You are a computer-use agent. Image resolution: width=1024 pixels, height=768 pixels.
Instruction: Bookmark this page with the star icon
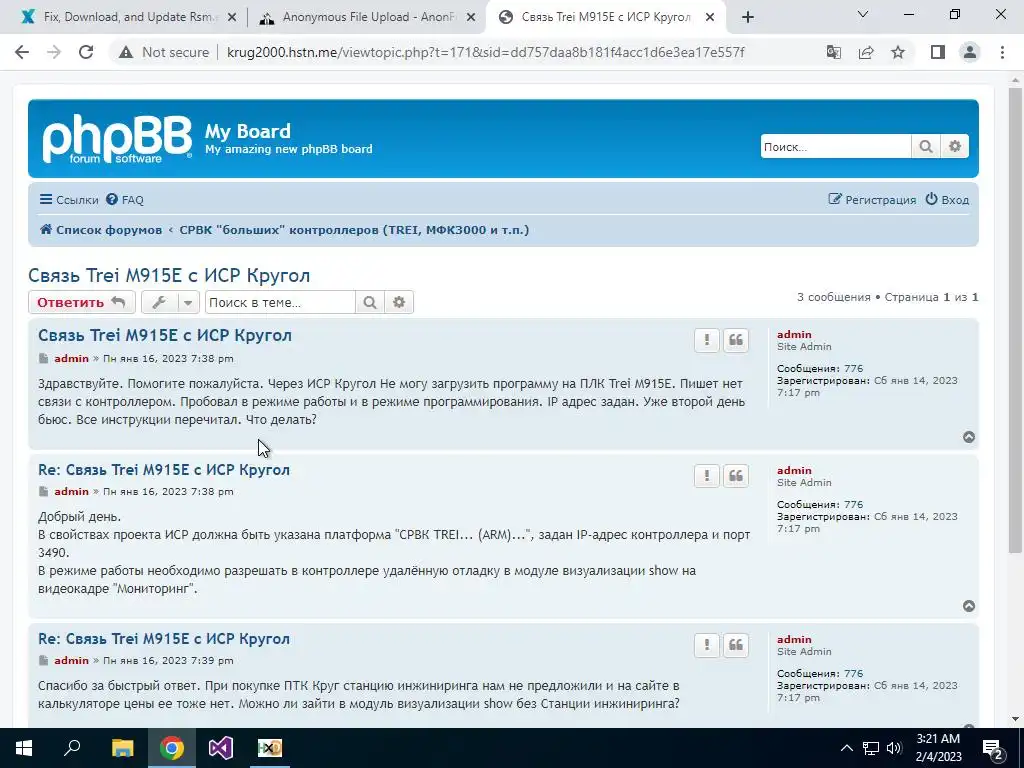coord(898,52)
